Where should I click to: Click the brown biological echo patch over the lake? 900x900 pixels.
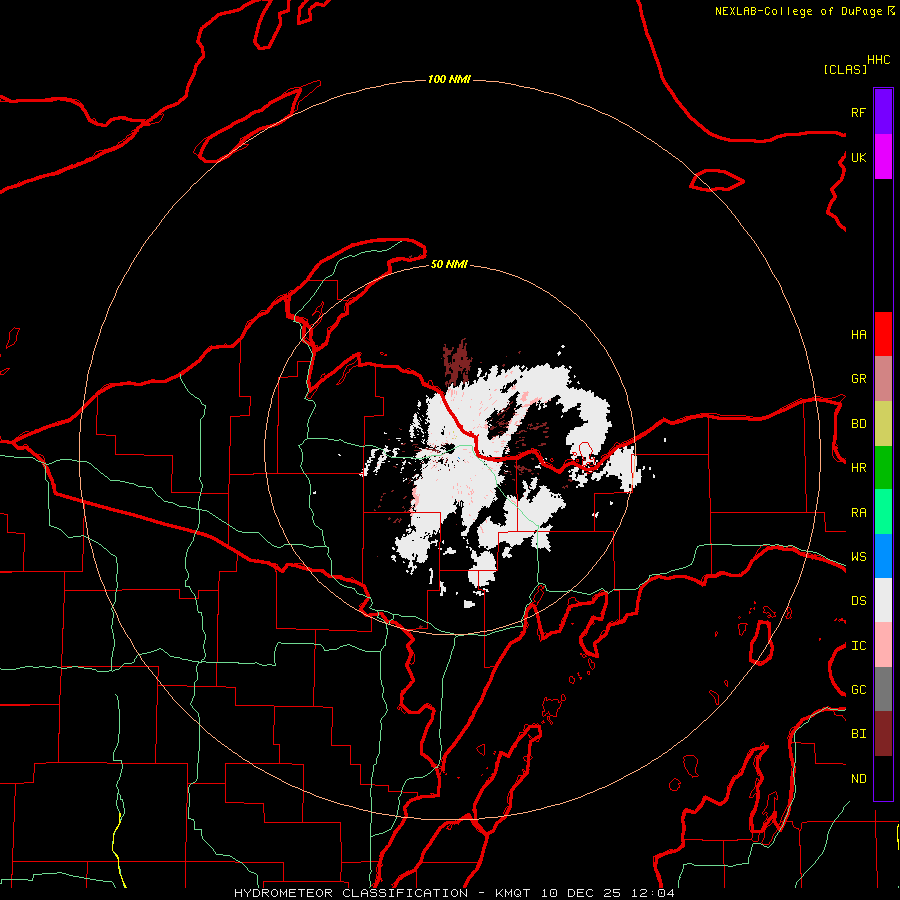[457, 363]
